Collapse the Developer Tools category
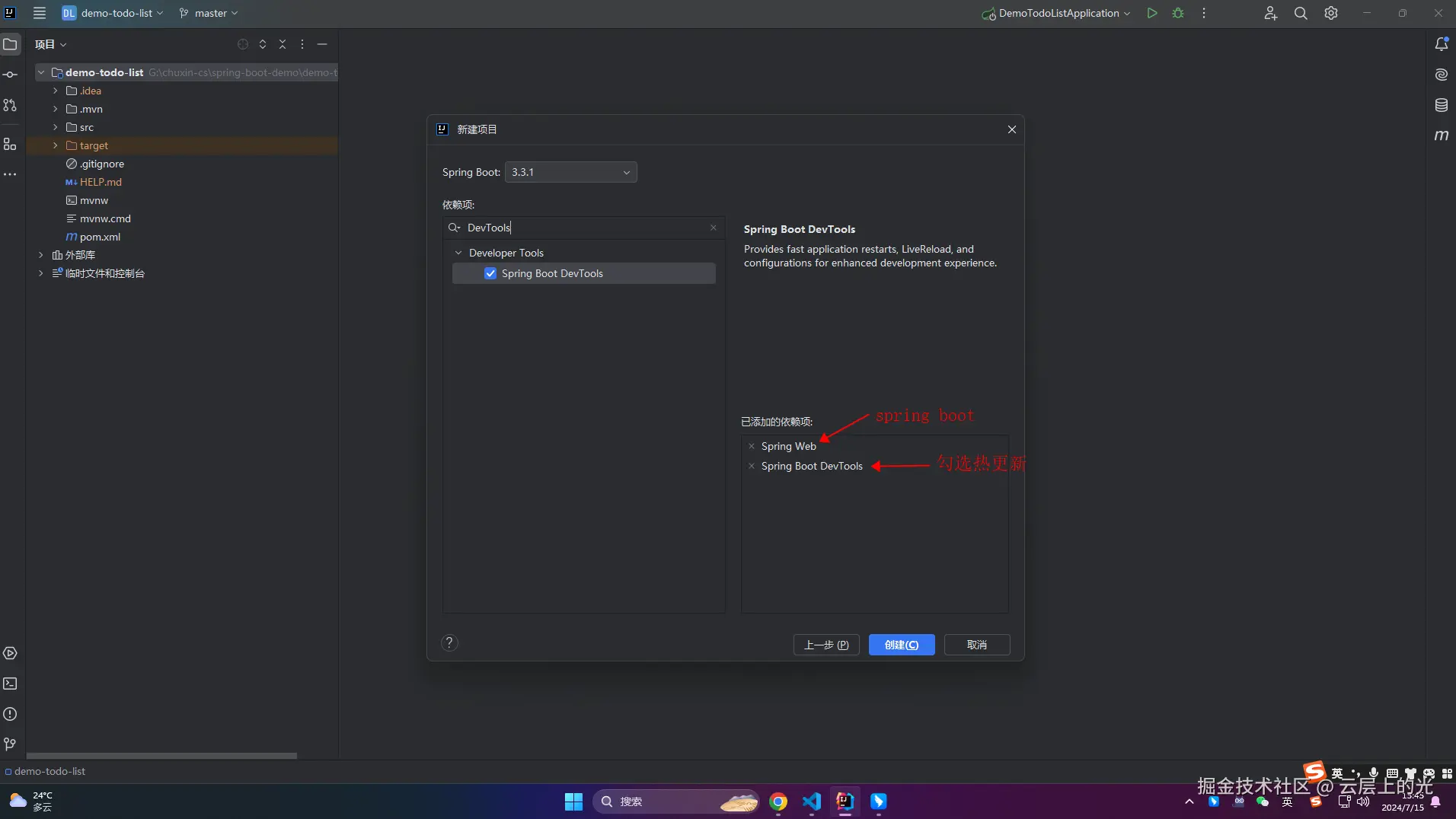 tap(458, 253)
